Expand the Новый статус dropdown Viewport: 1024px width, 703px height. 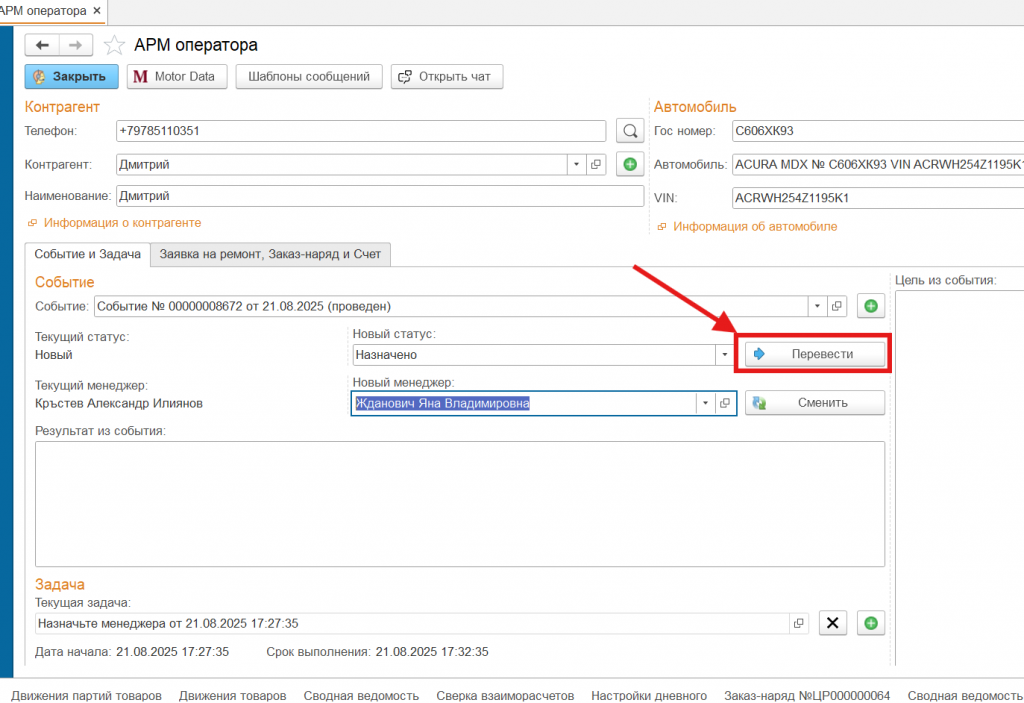click(725, 354)
